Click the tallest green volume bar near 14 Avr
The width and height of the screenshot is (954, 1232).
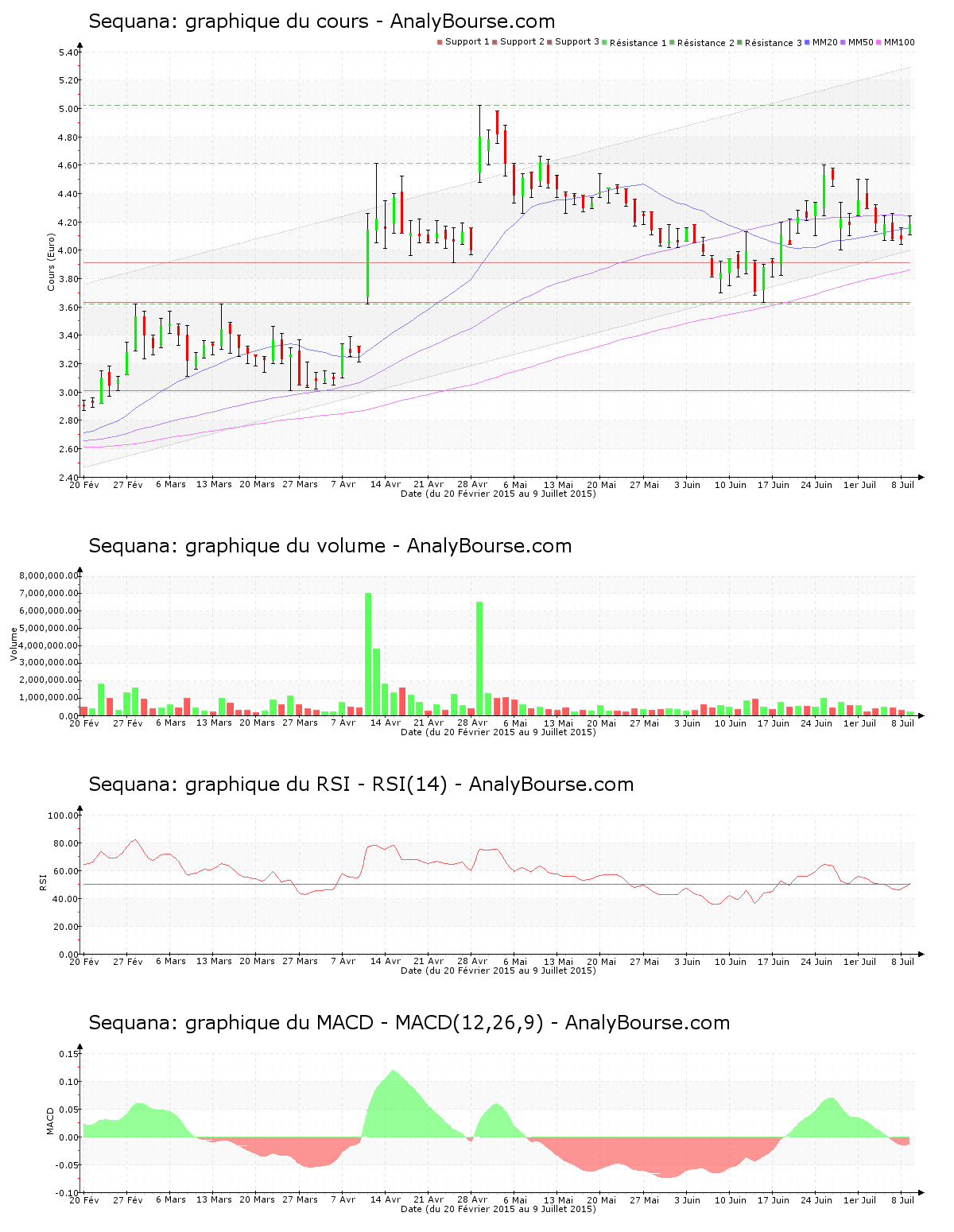coord(368,654)
